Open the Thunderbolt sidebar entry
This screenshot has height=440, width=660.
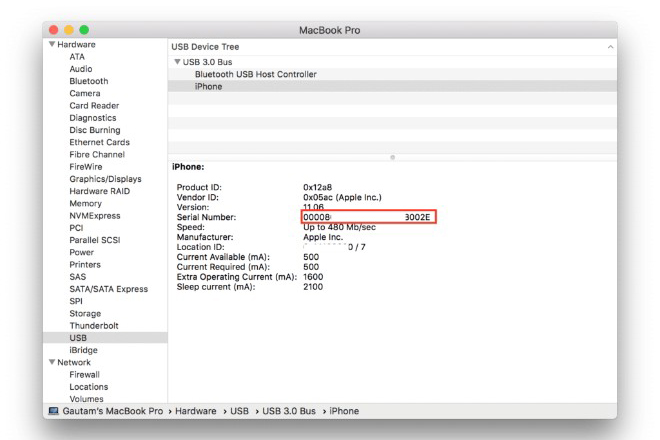93,325
